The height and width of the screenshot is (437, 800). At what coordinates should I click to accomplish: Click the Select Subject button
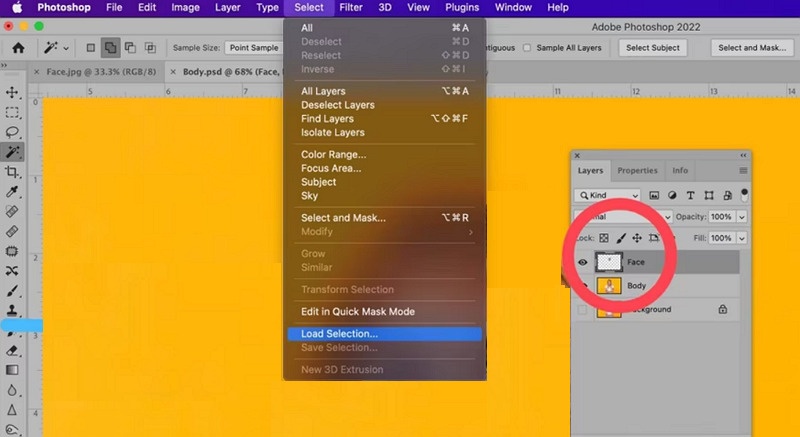[x=651, y=47]
